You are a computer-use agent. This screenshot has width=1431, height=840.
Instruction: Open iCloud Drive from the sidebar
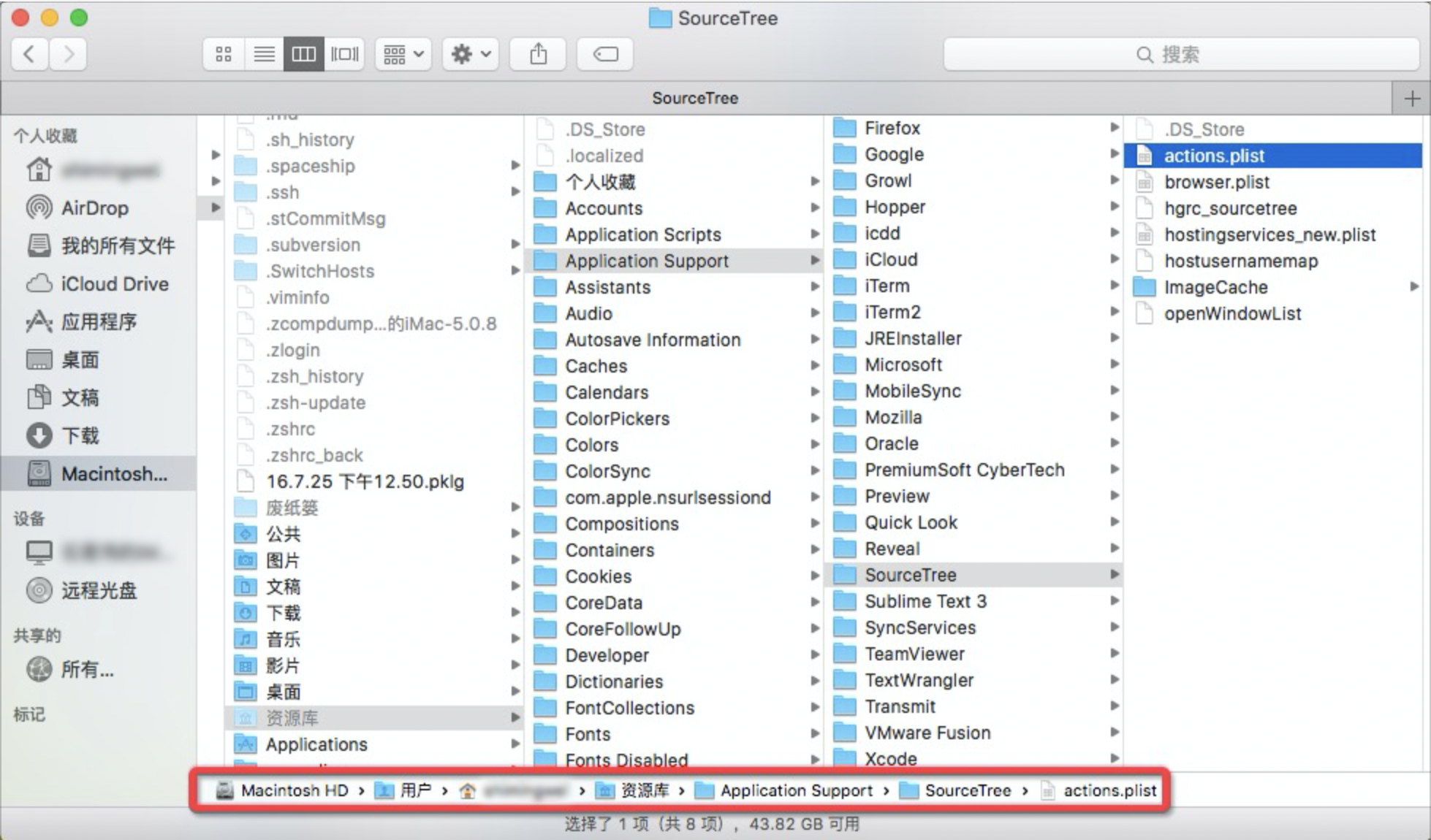pos(113,283)
